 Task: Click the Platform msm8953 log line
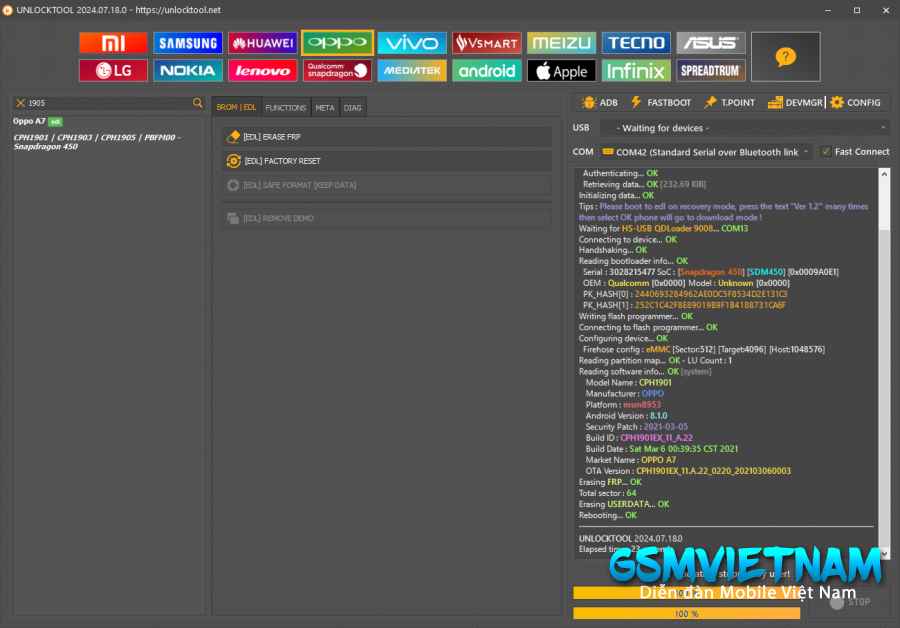pyautogui.click(x=623, y=405)
